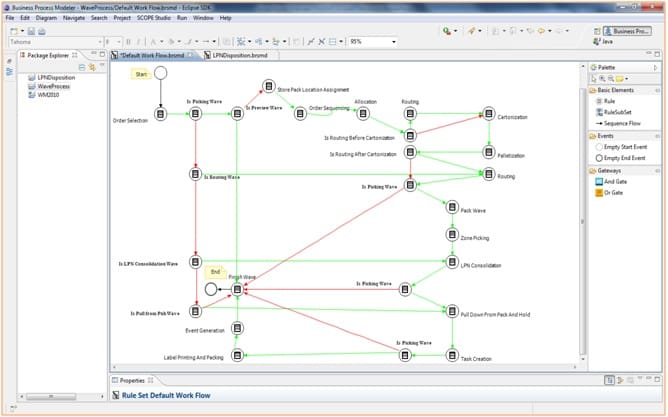Screen dimensions: 668x417
Task: Open the Navigate menu
Action: pyautogui.click(x=74, y=18)
